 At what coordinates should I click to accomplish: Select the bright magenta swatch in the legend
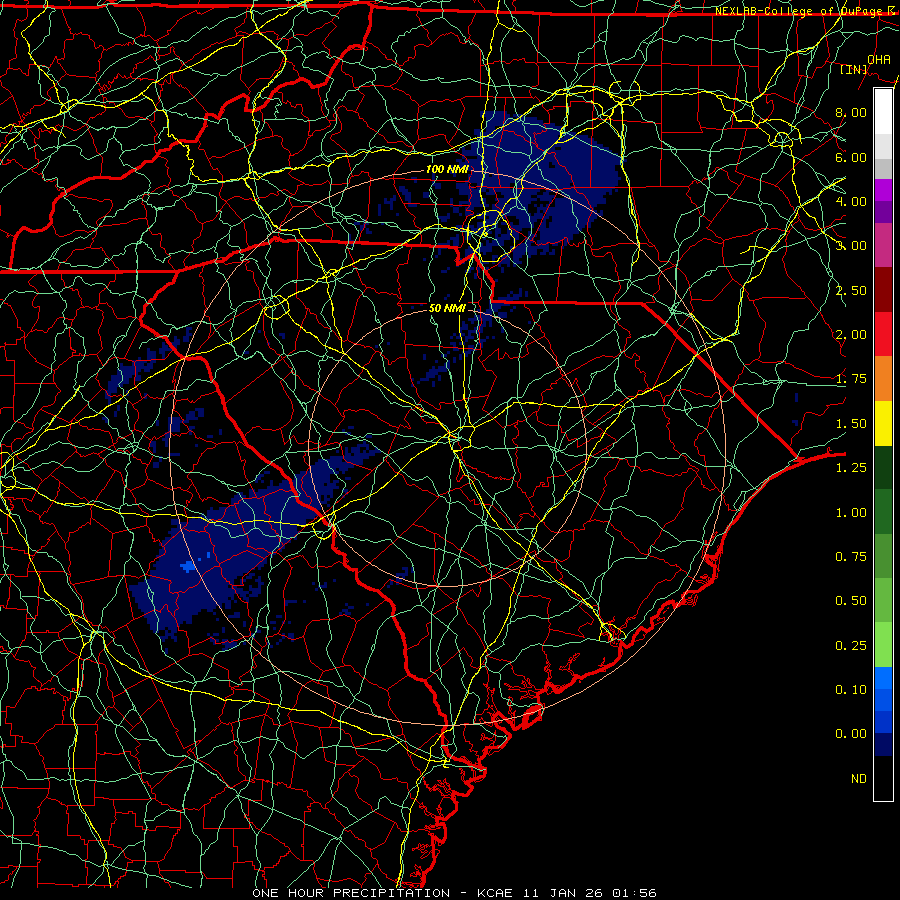tap(883, 189)
